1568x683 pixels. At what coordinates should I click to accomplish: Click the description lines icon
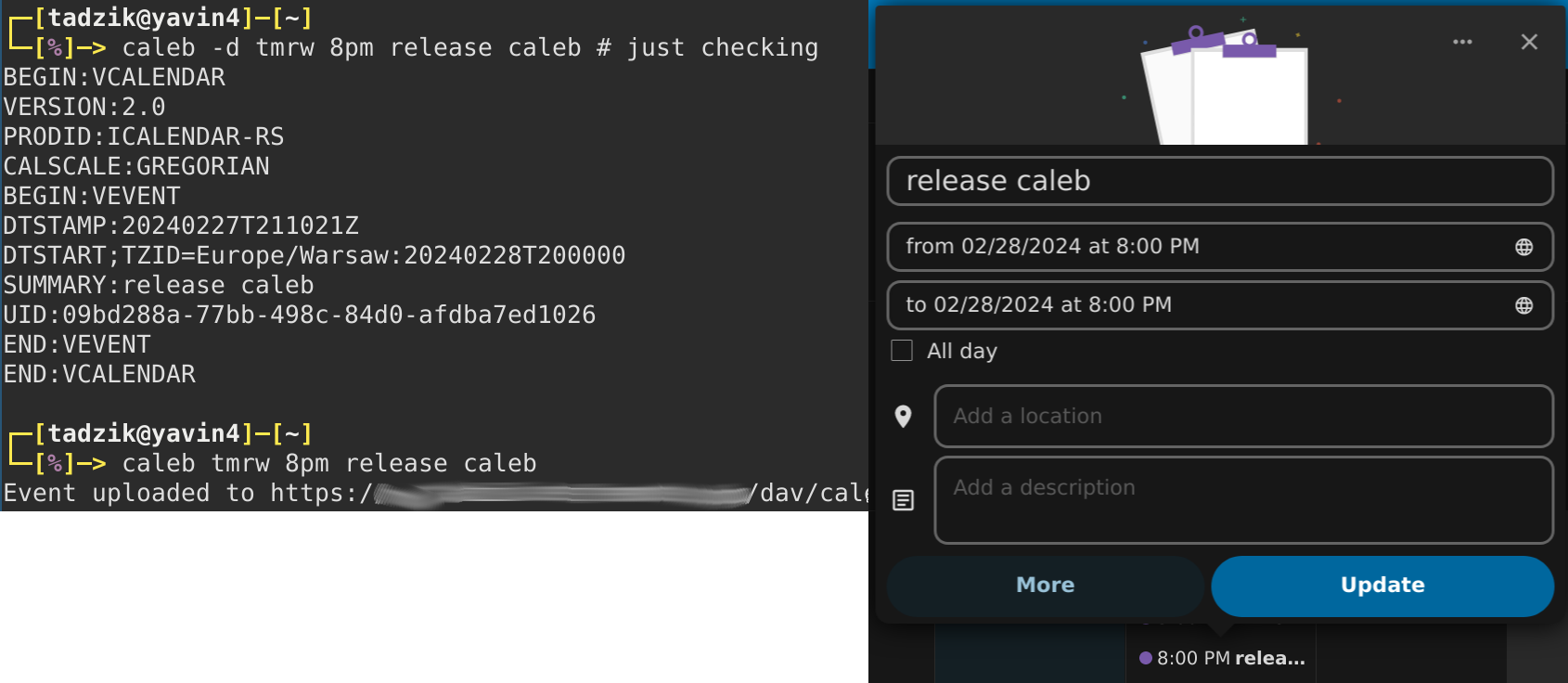point(903,500)
